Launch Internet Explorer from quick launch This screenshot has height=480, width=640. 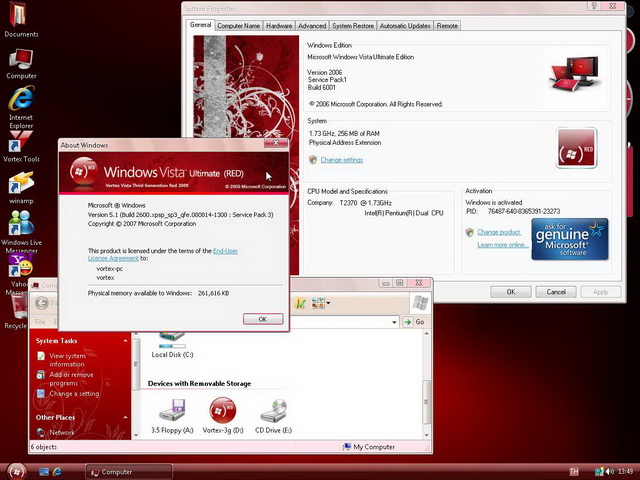click(57, 472)
